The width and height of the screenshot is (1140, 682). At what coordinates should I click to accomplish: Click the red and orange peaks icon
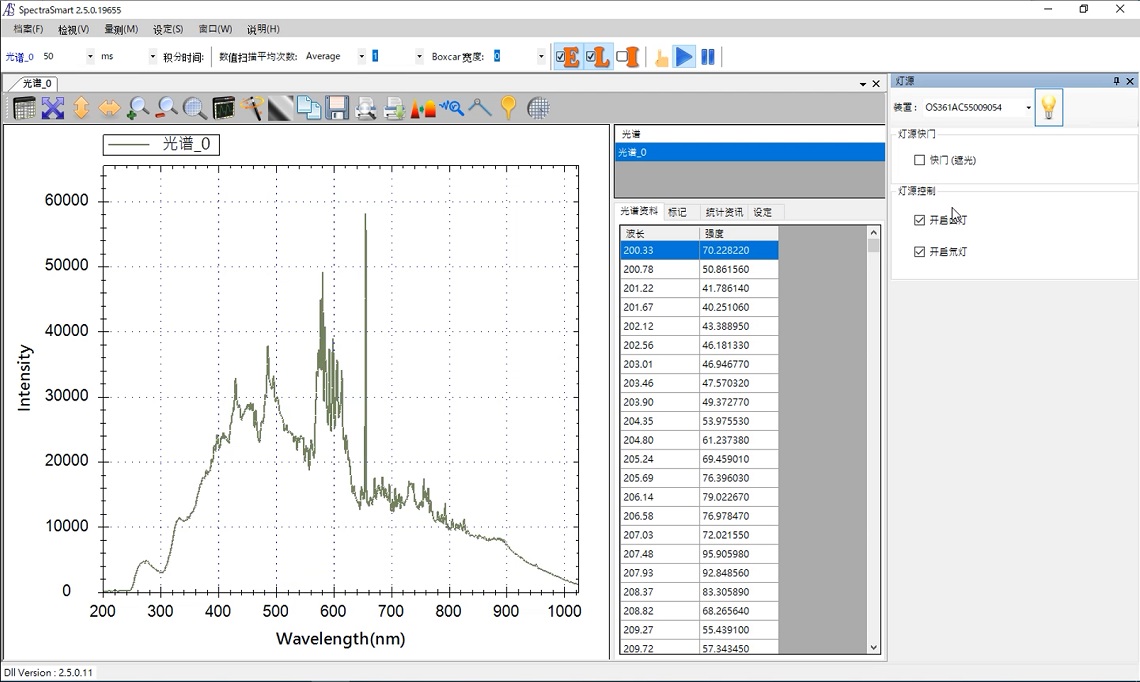tap(422, 108)
